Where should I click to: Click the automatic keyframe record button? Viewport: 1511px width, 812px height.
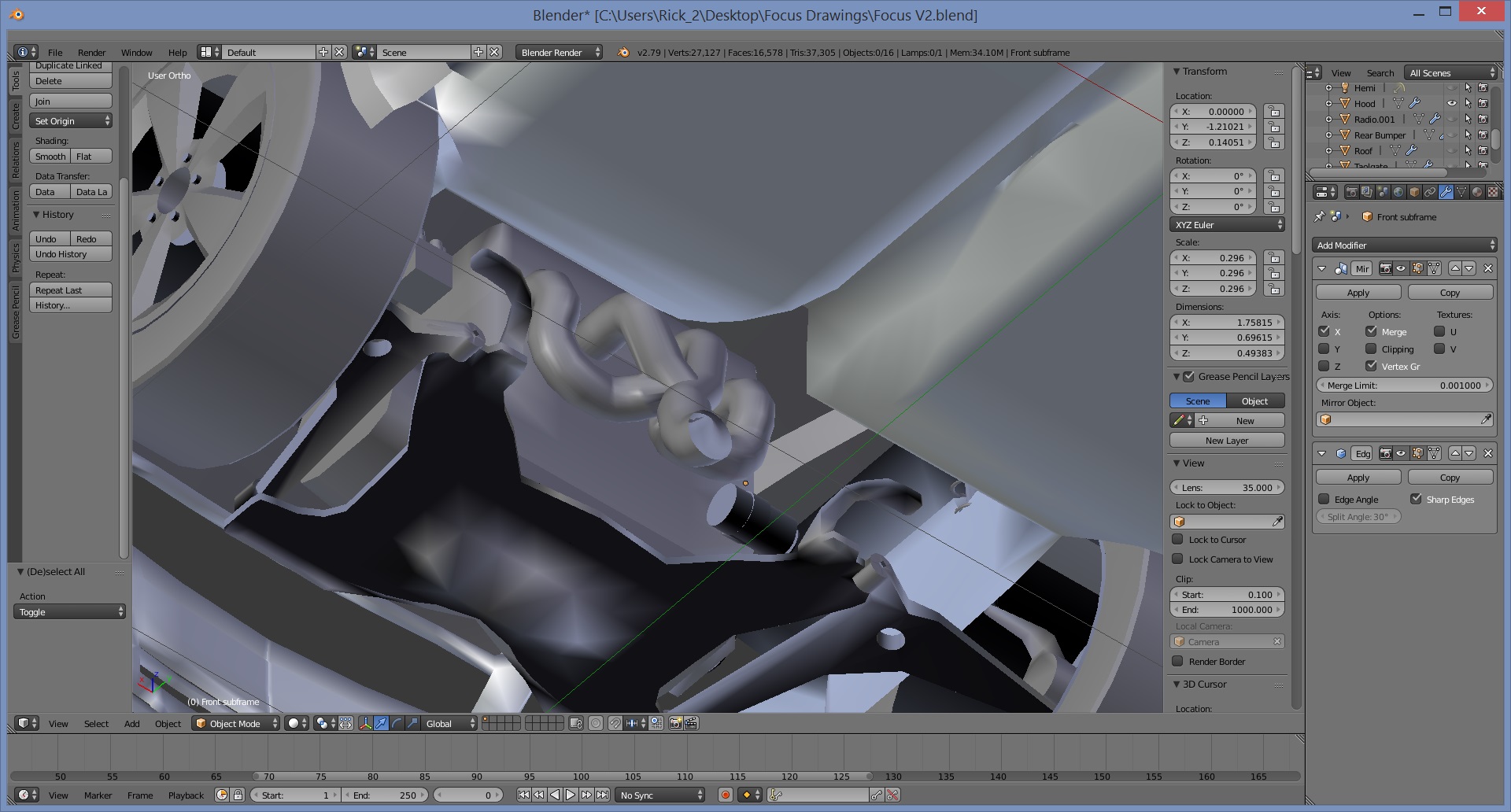coord(726,795)
